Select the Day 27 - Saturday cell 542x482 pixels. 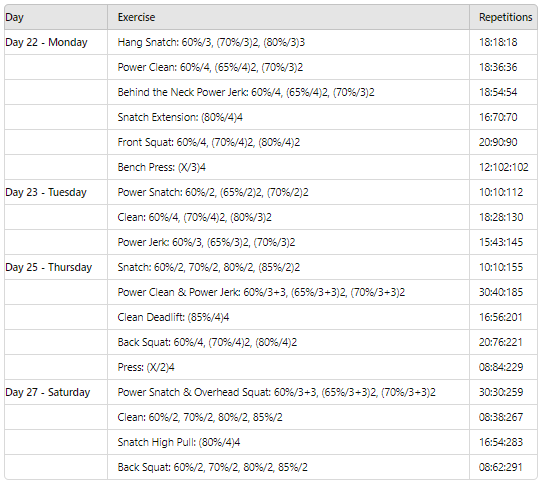tap(56, 392)
